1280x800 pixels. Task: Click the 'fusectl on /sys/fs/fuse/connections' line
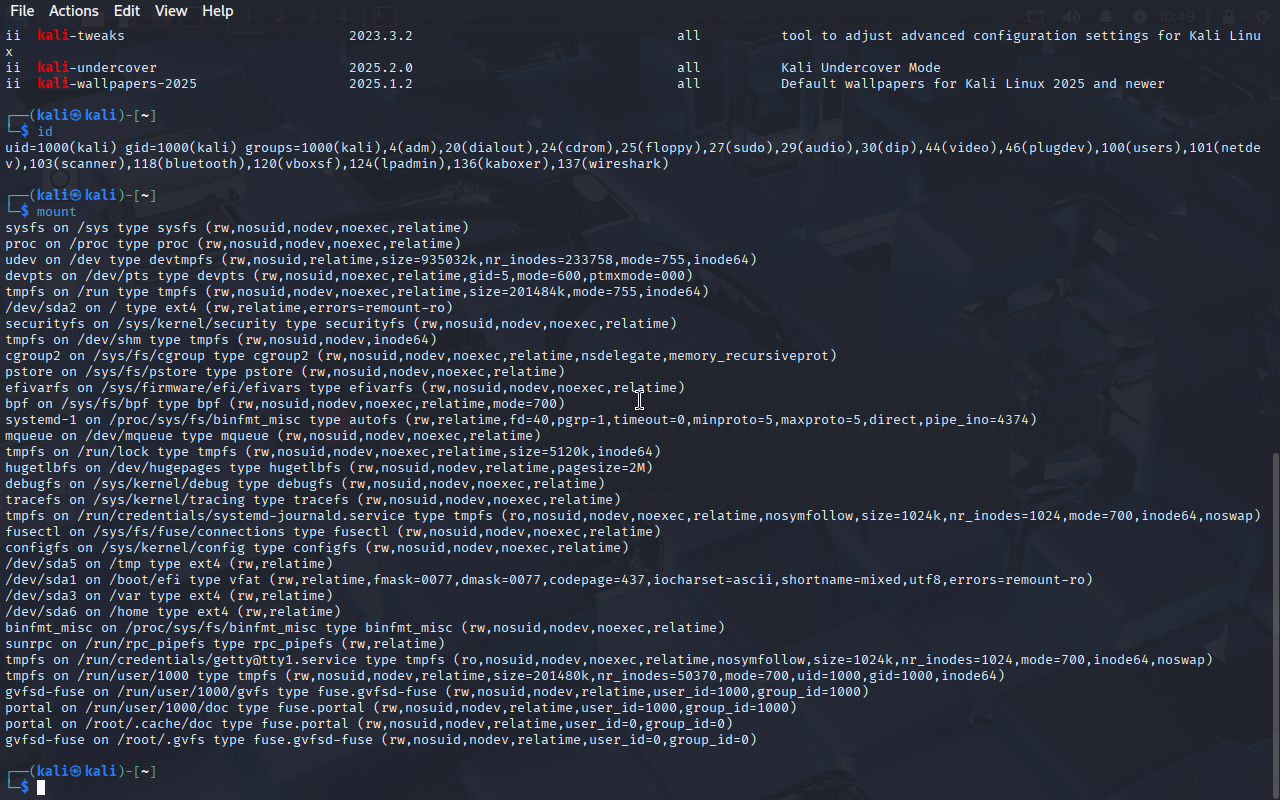[333, 531]
